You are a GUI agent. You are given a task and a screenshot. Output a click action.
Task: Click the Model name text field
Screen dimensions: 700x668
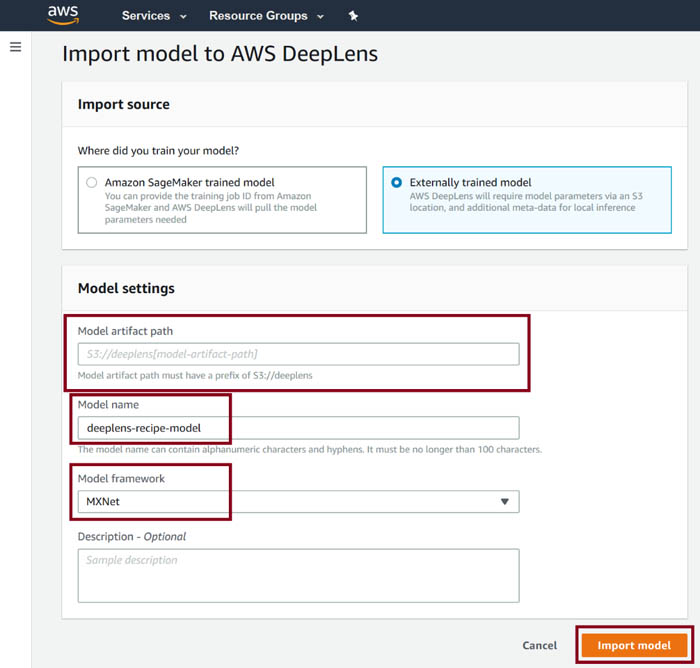298,428
